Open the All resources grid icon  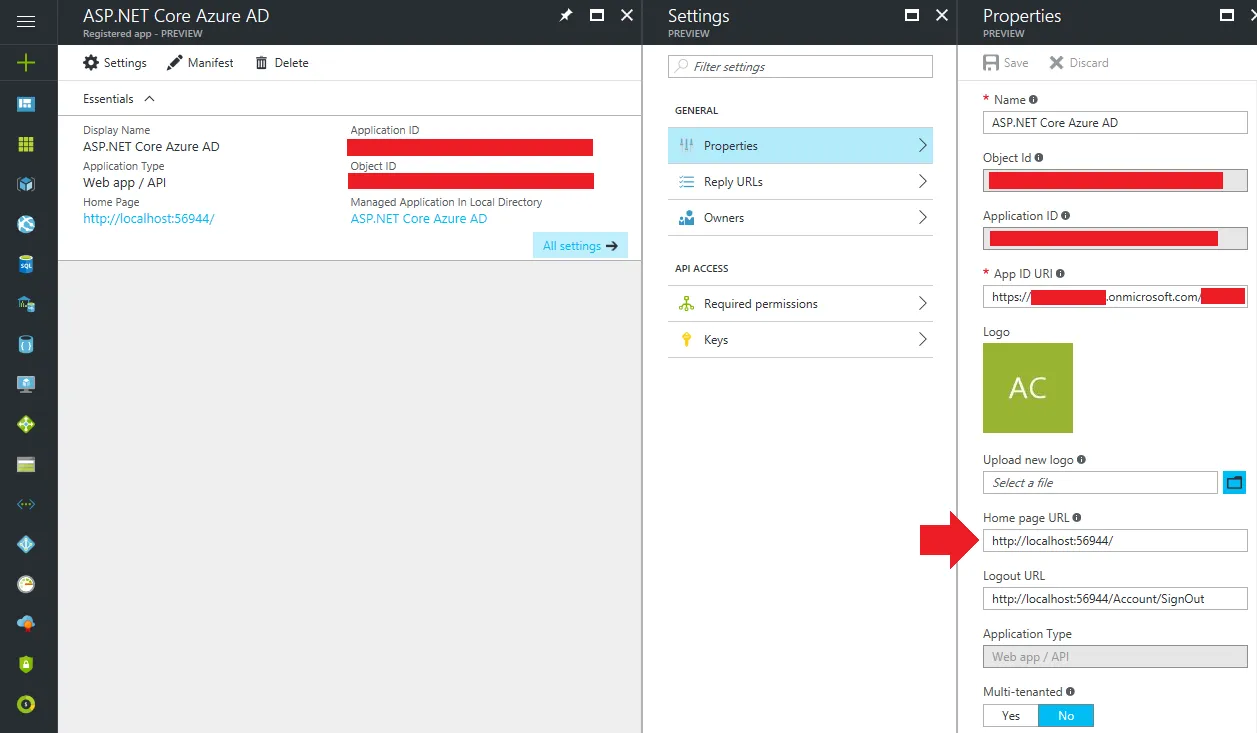[26, 144]
